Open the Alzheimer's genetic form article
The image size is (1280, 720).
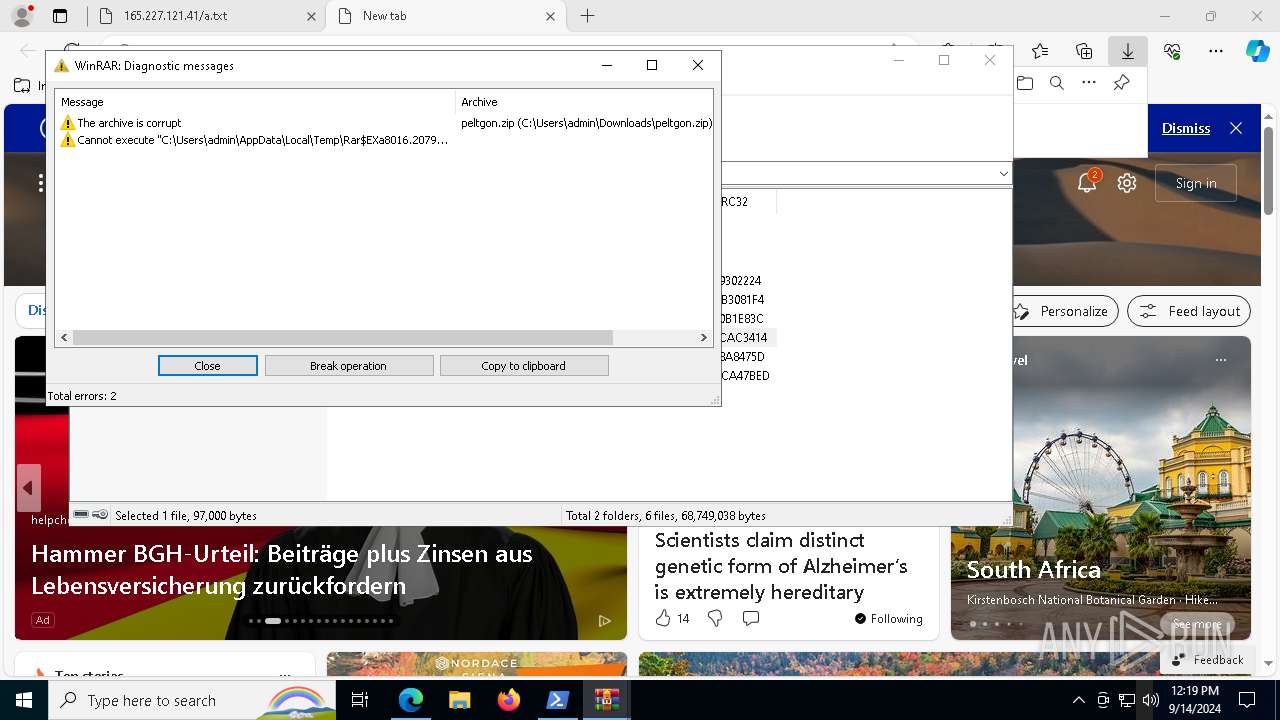781,566
